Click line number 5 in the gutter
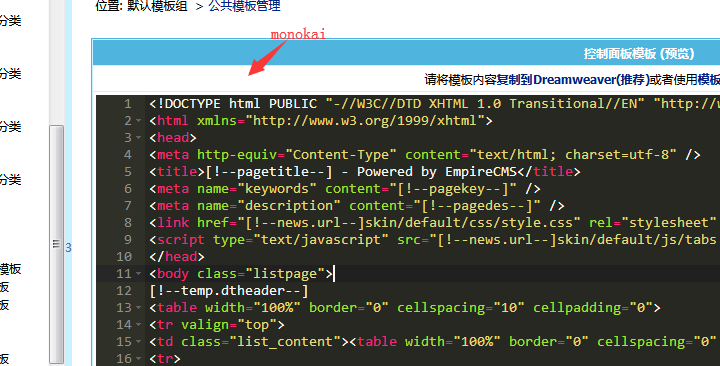The height and width of the screenshot is (366, 720). [128, 172]
